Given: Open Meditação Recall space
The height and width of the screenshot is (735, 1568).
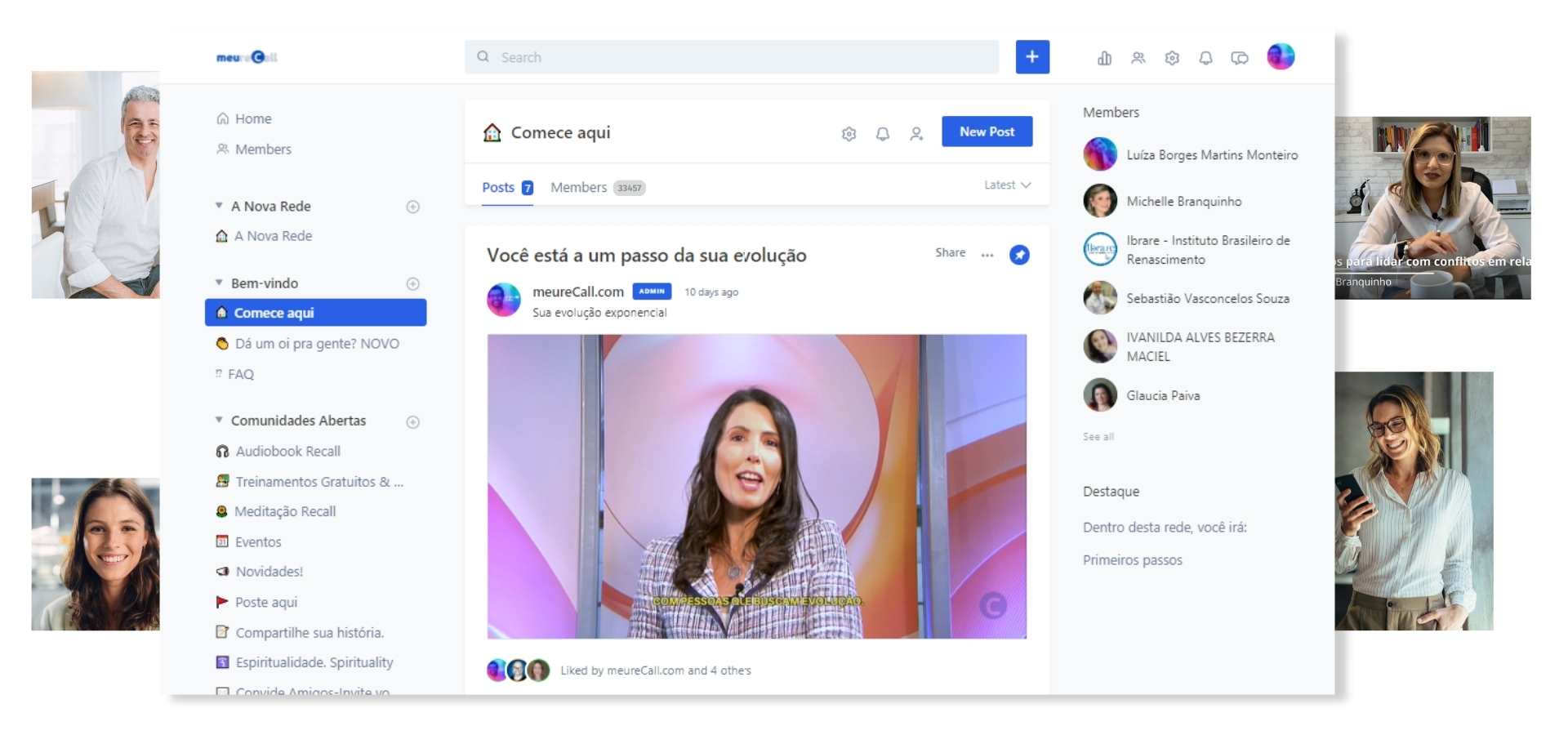Looking at the screenshot, I should [276, 511].
